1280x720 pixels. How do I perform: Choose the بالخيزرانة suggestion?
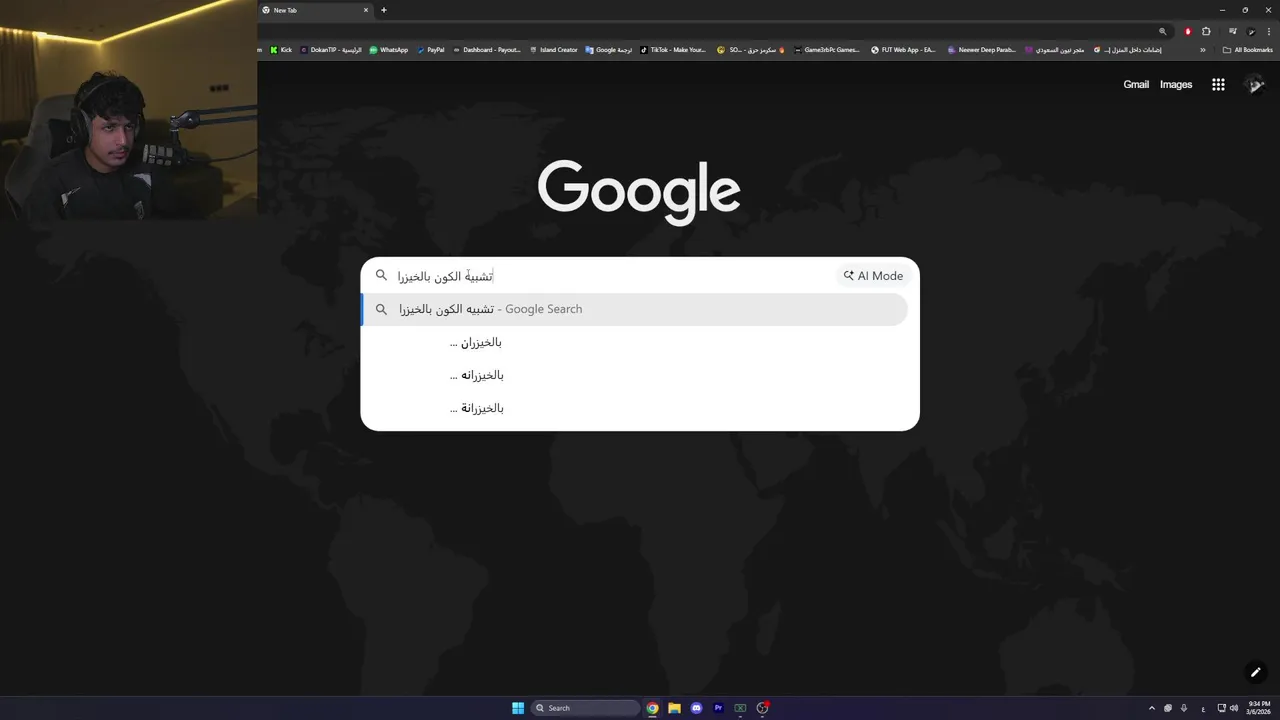click(634, 408)
